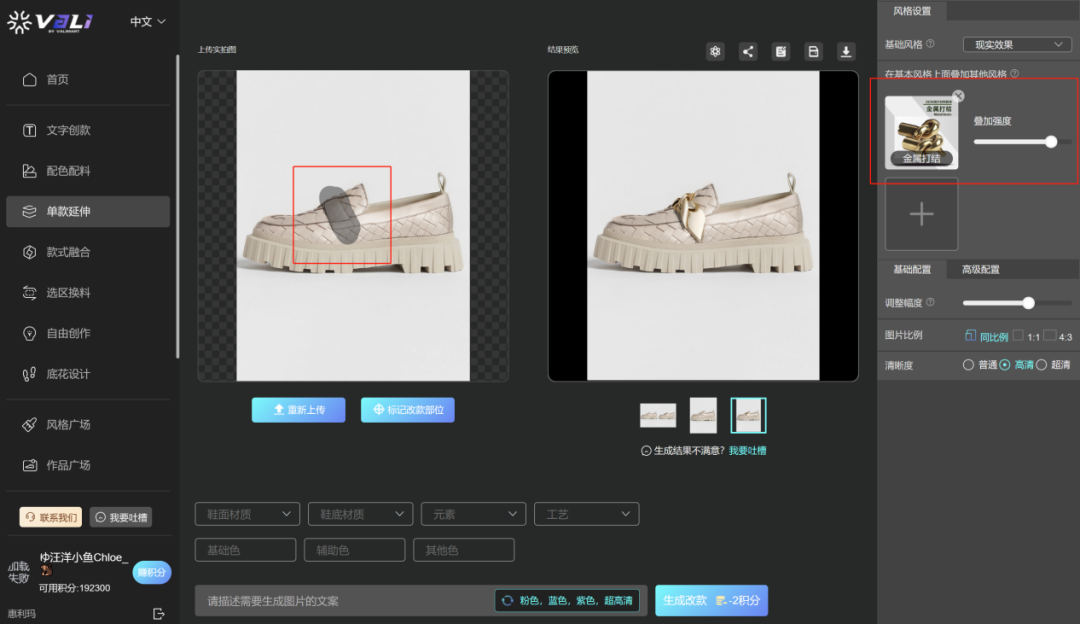Click the share icon above the result preview
Viewport: 1080px width, 624px height.
748,52
